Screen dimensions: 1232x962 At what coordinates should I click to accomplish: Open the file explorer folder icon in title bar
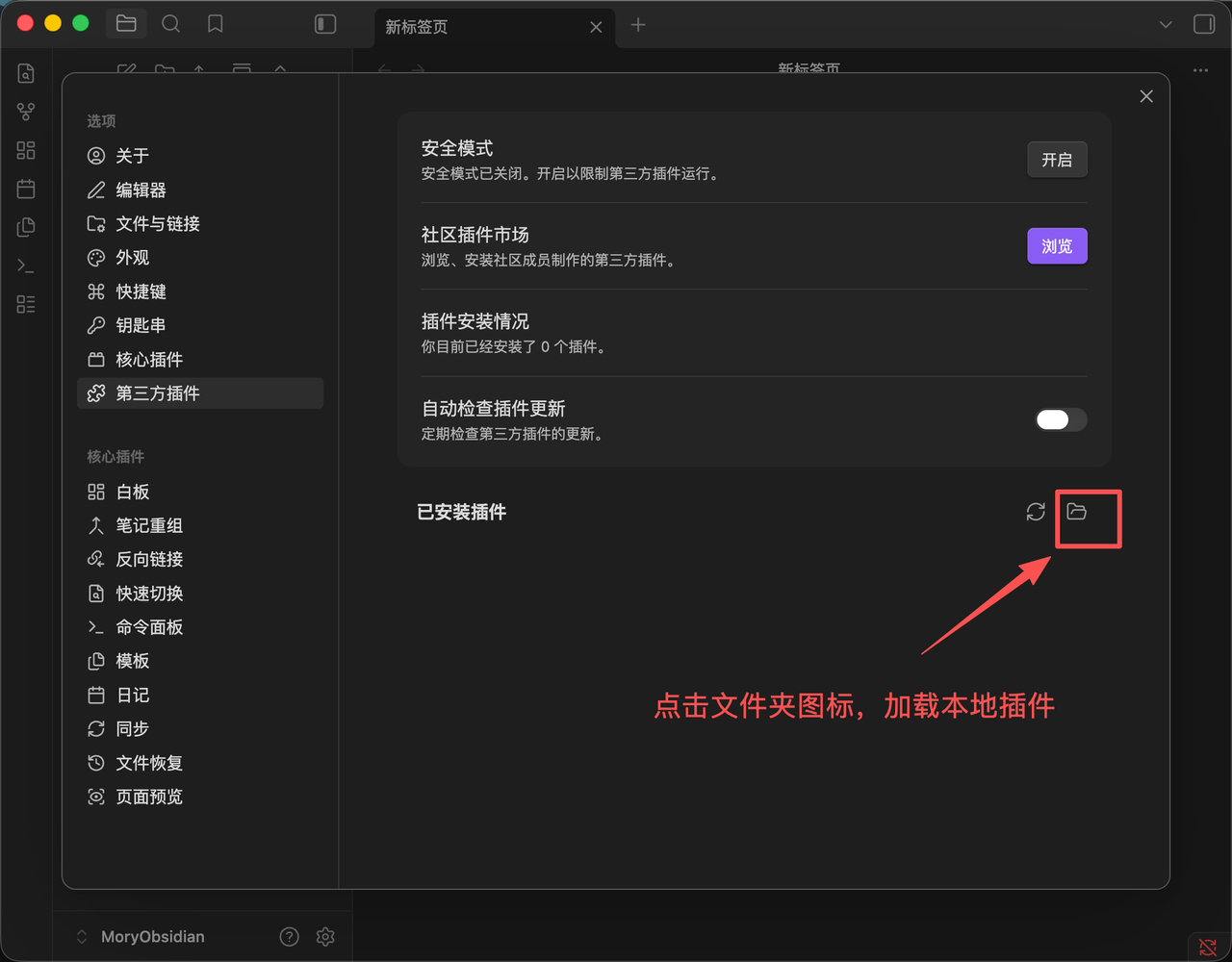click(x=126, y=24)
